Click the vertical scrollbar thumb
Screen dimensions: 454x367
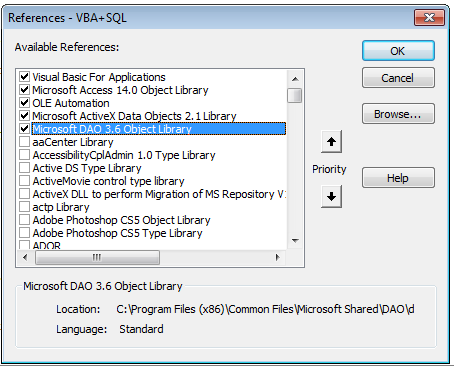(295, 96)
